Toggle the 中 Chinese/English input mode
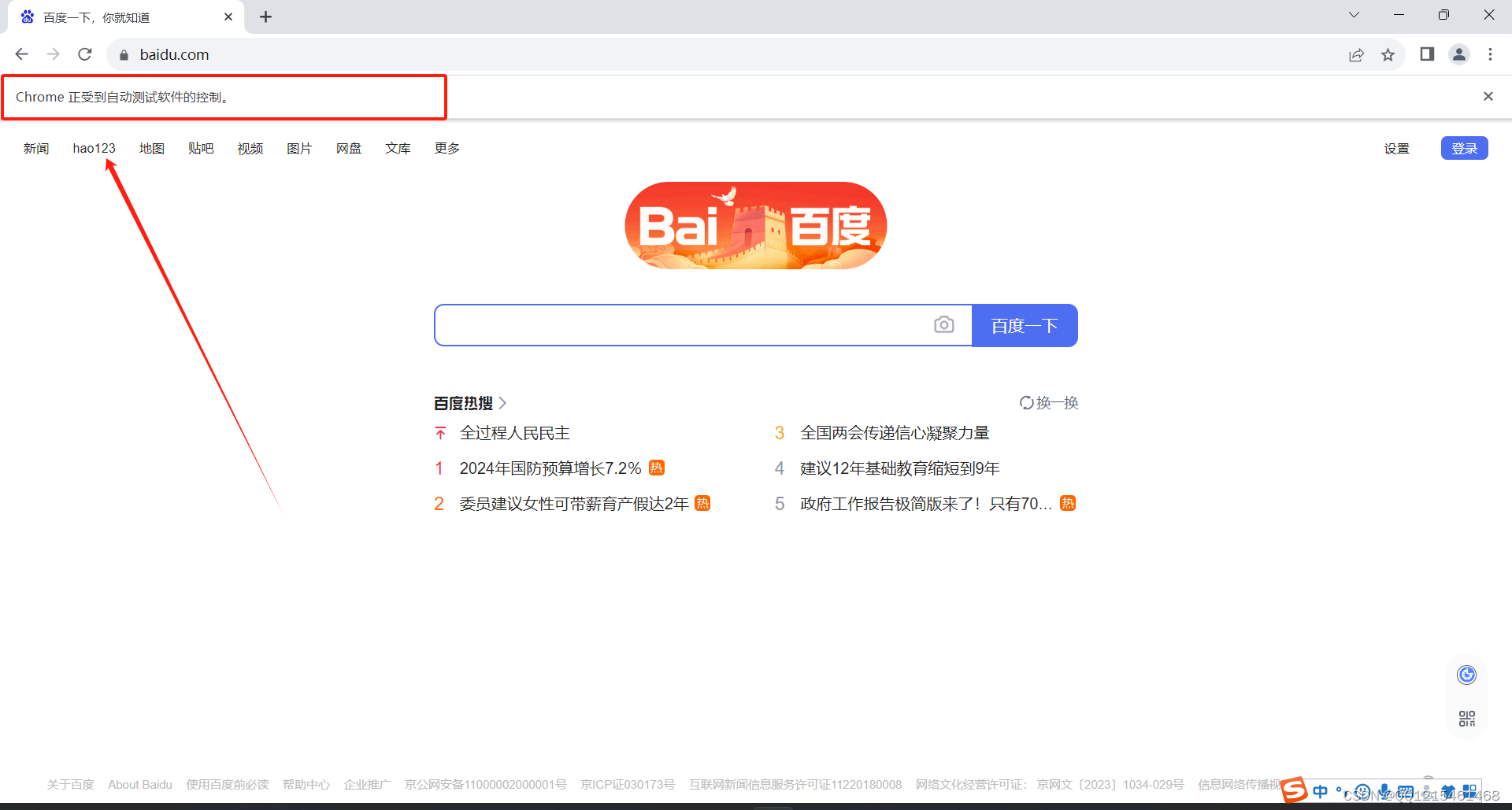 [1321, 791]
